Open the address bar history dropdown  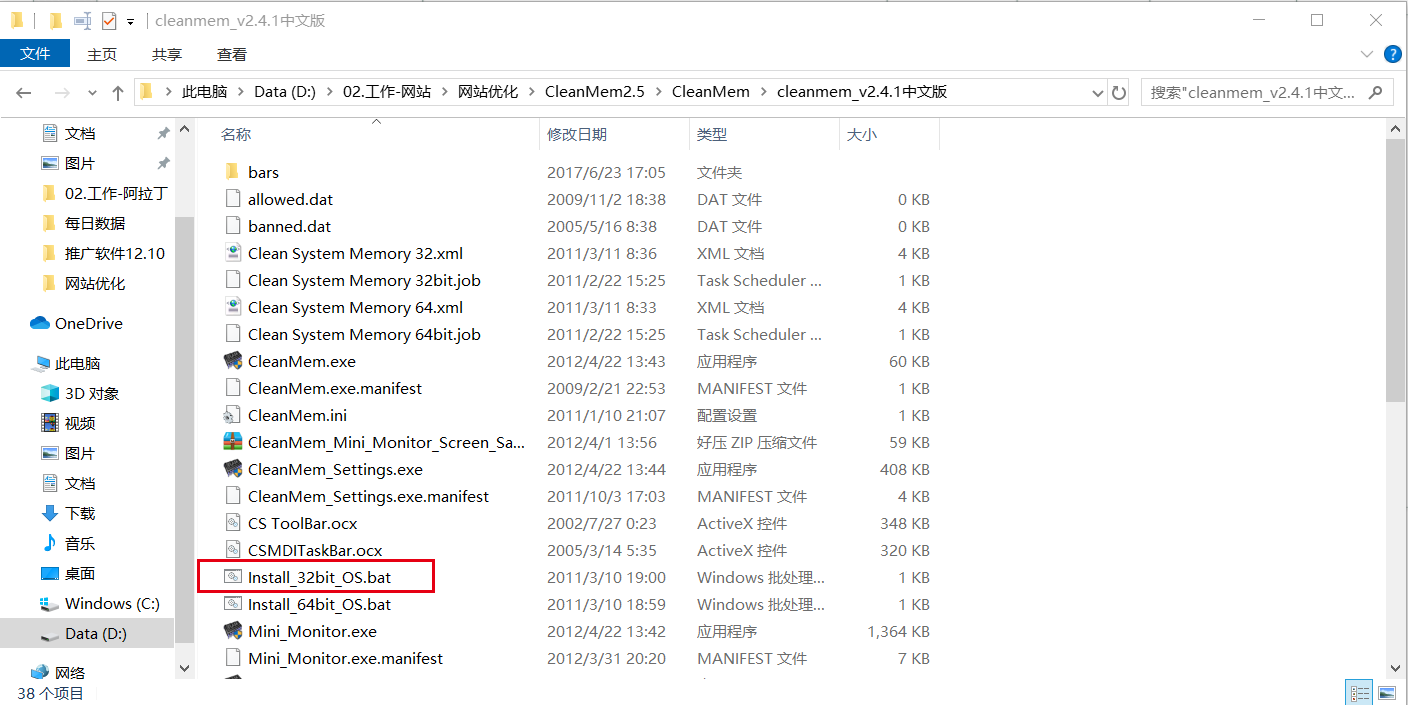[x=1097, y=92]
